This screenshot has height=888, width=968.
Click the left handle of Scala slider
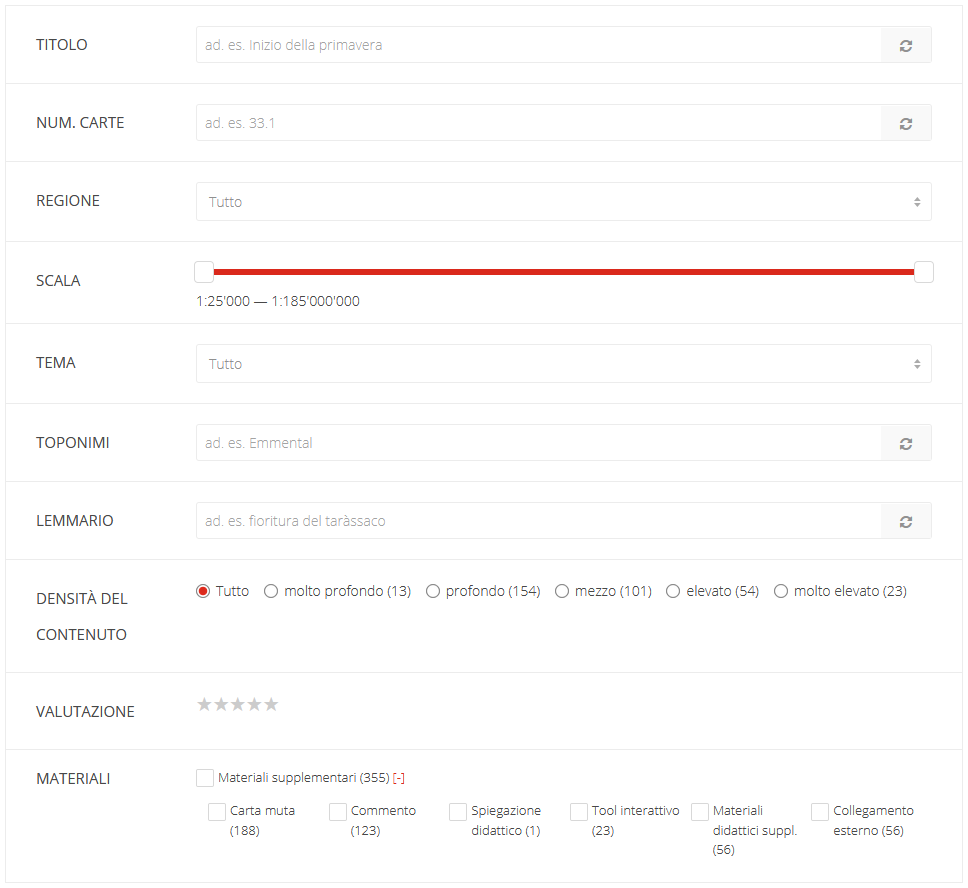point(204,272)
